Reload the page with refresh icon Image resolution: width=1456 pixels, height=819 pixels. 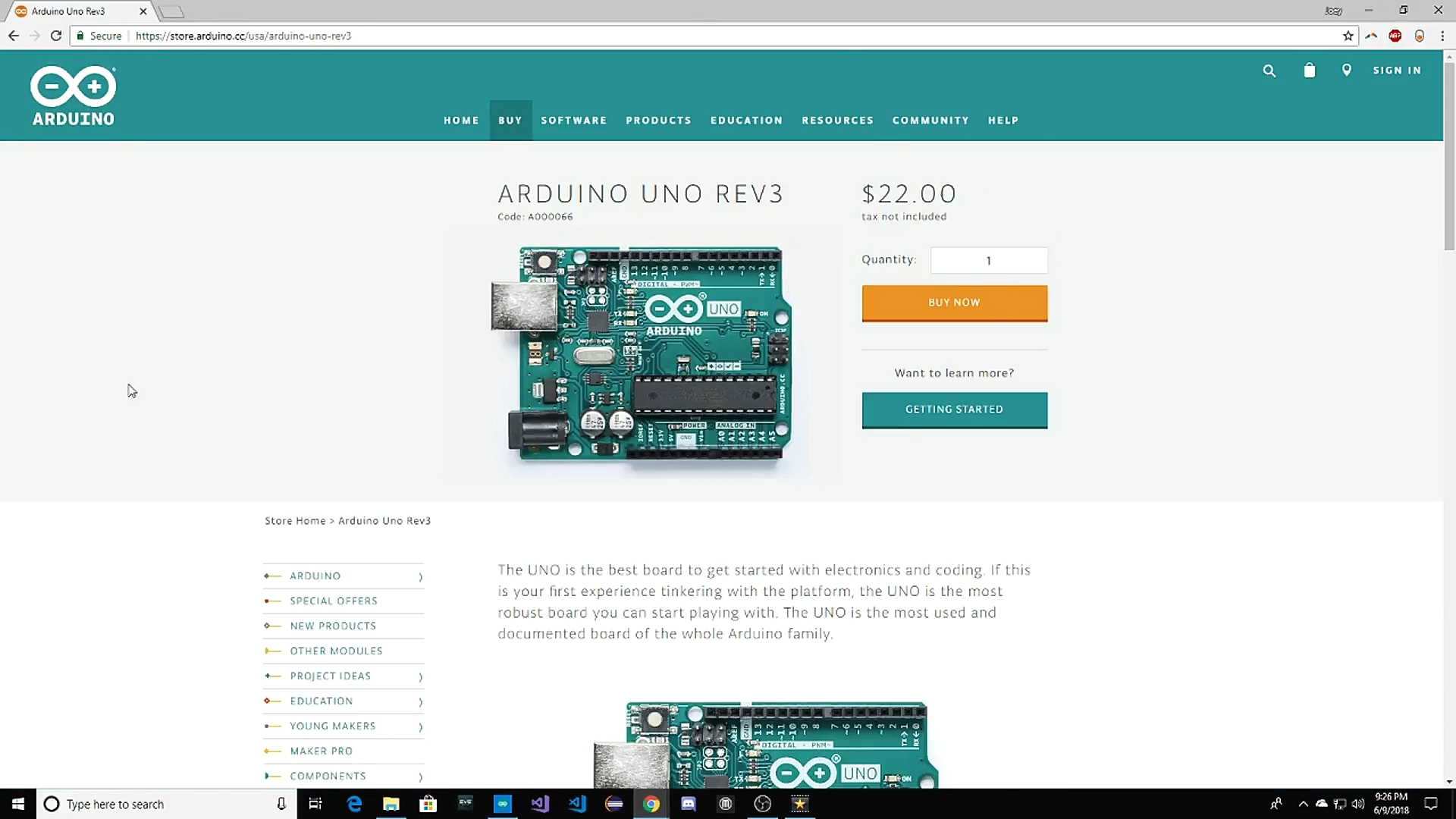56,36
